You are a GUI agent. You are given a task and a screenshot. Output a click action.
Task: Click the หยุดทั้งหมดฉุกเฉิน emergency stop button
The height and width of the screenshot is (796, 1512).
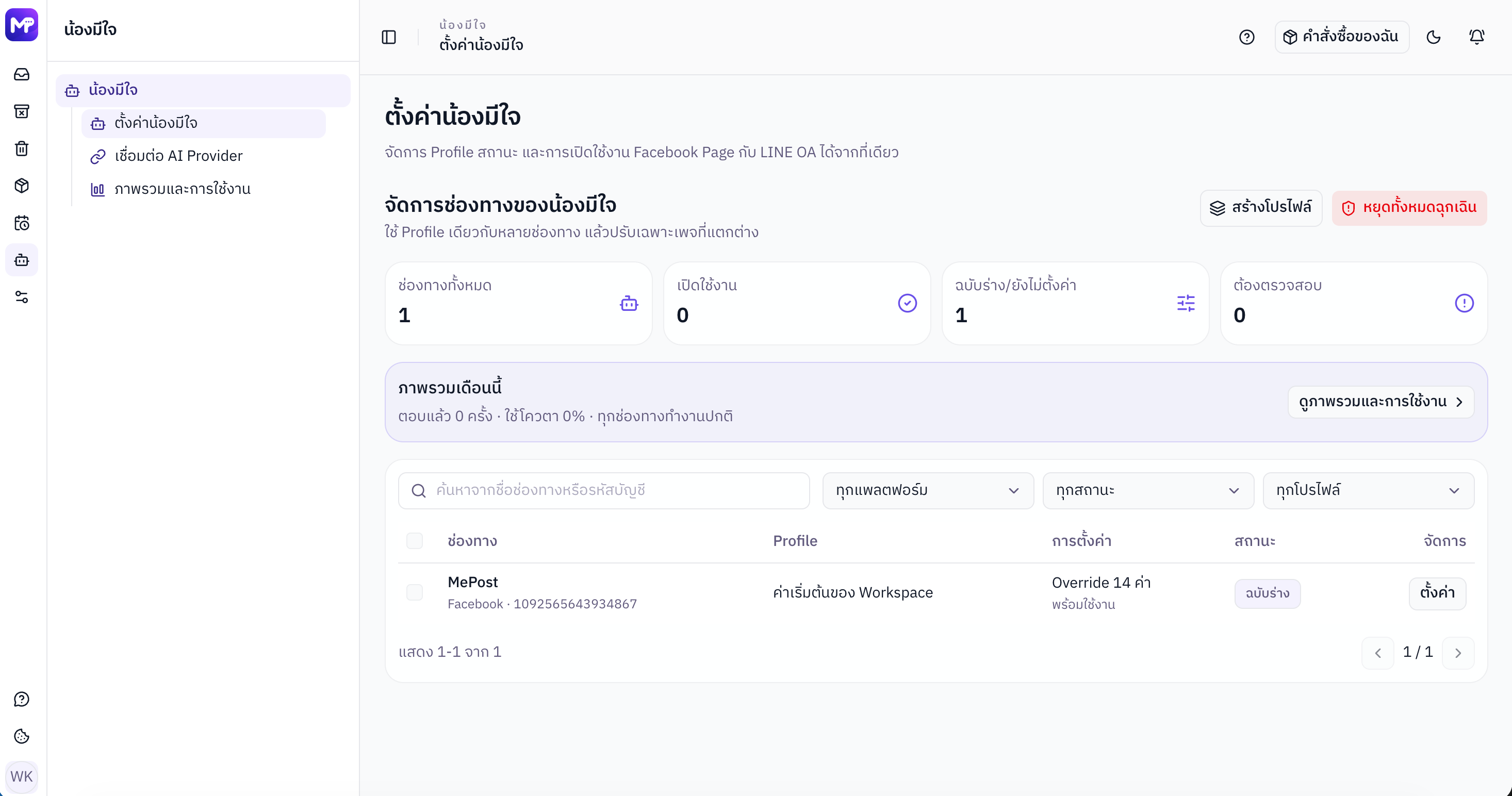click(x=1409, y=208)
